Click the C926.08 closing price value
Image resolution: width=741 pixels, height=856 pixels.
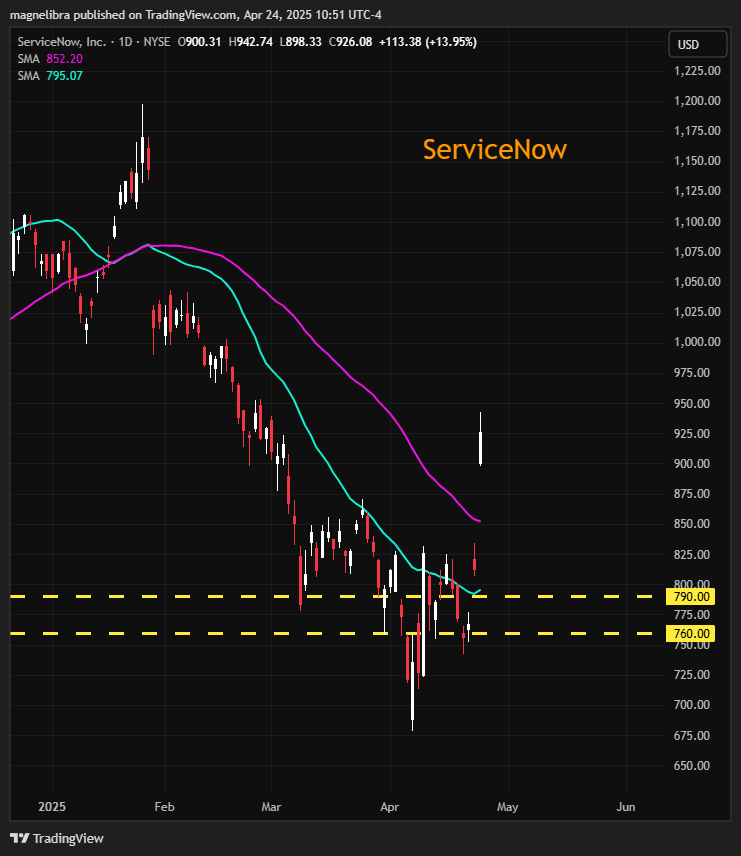click(351, 42)
